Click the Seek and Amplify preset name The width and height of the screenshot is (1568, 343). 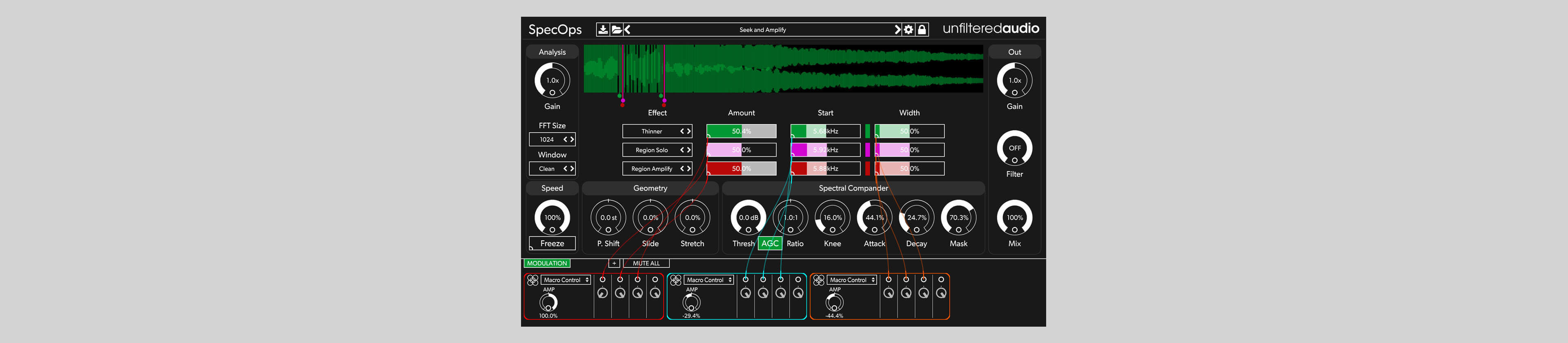762,30
